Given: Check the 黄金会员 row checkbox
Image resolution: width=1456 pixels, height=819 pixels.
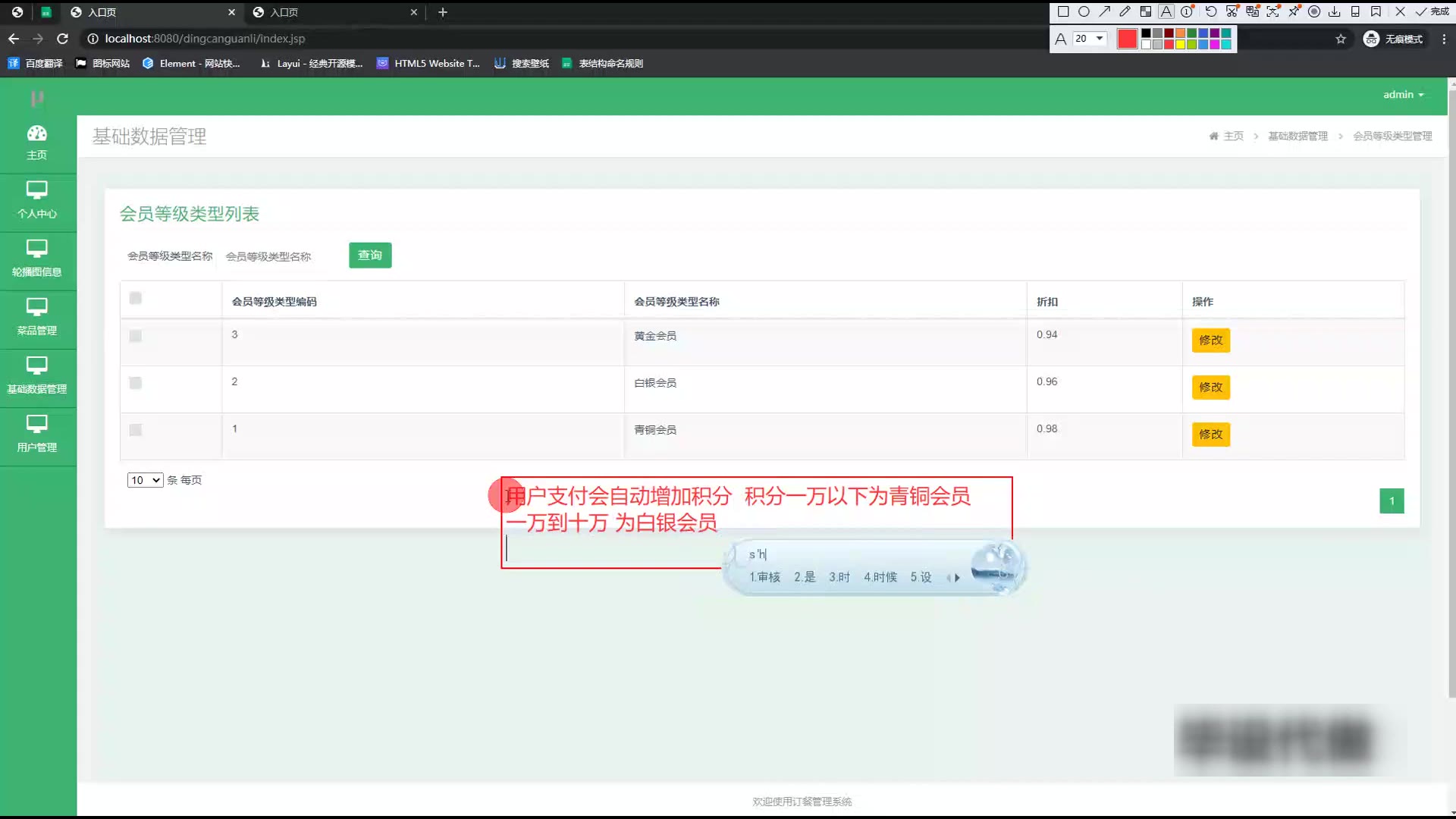Looking at the screenshot, I should (x=136, y=336).
